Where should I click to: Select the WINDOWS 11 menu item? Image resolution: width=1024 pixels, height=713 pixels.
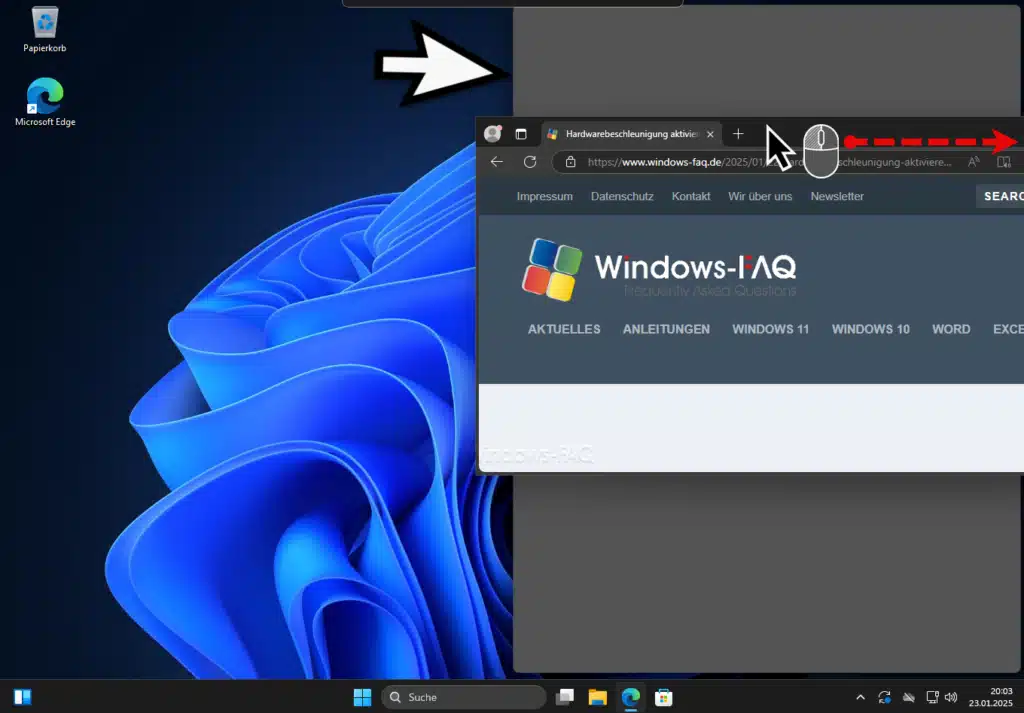click(x=770, y=329)
